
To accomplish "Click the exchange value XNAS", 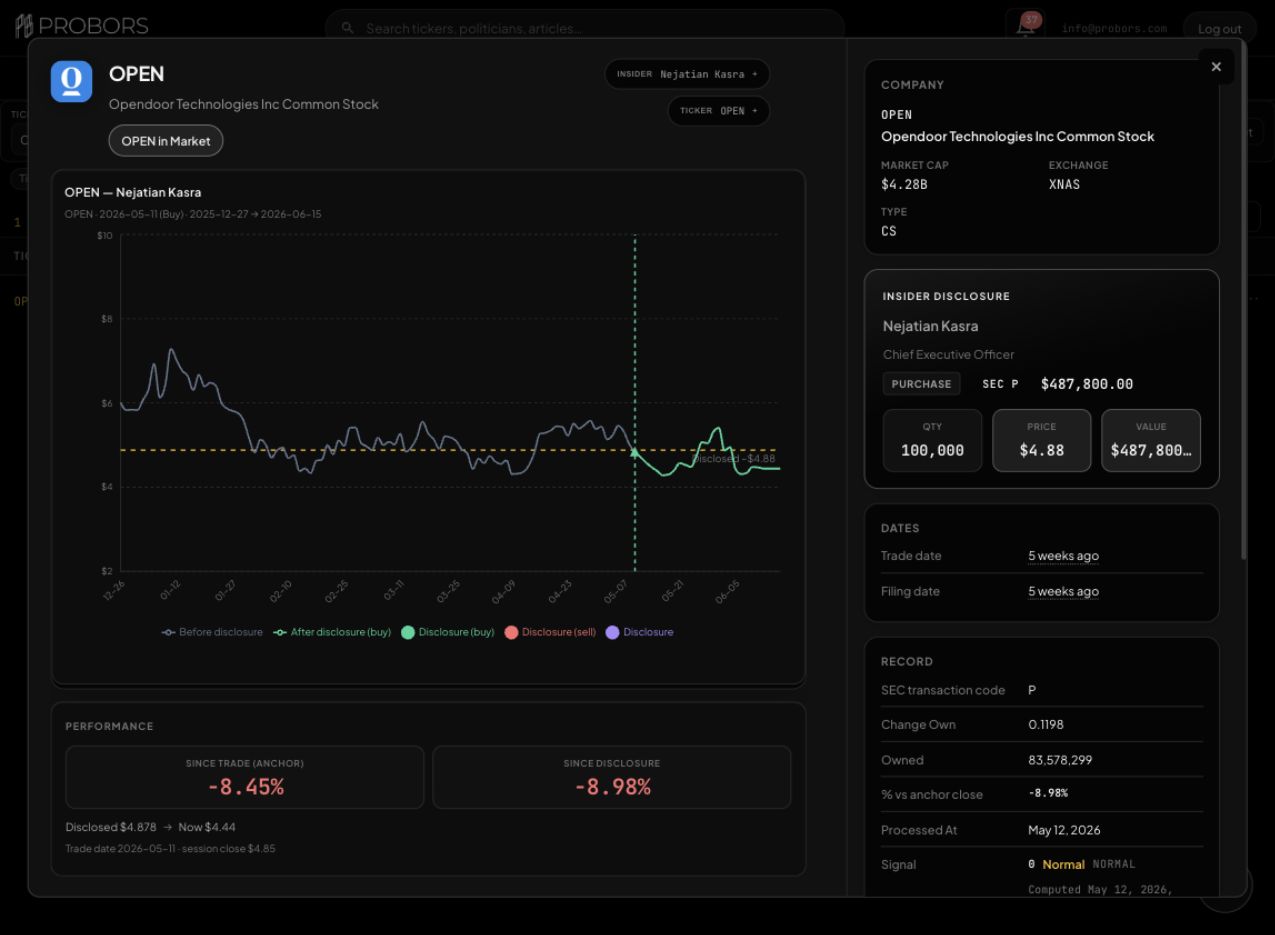I will coord(1064,184).
